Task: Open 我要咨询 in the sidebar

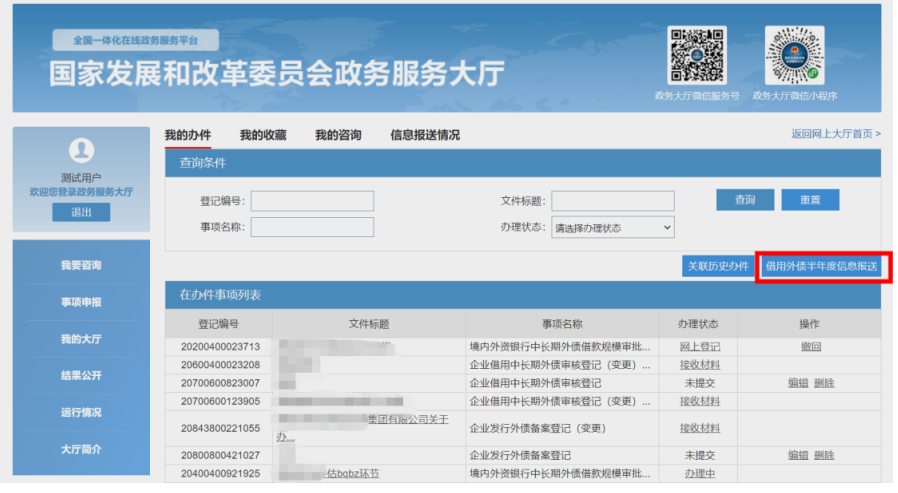Action: 81,265
